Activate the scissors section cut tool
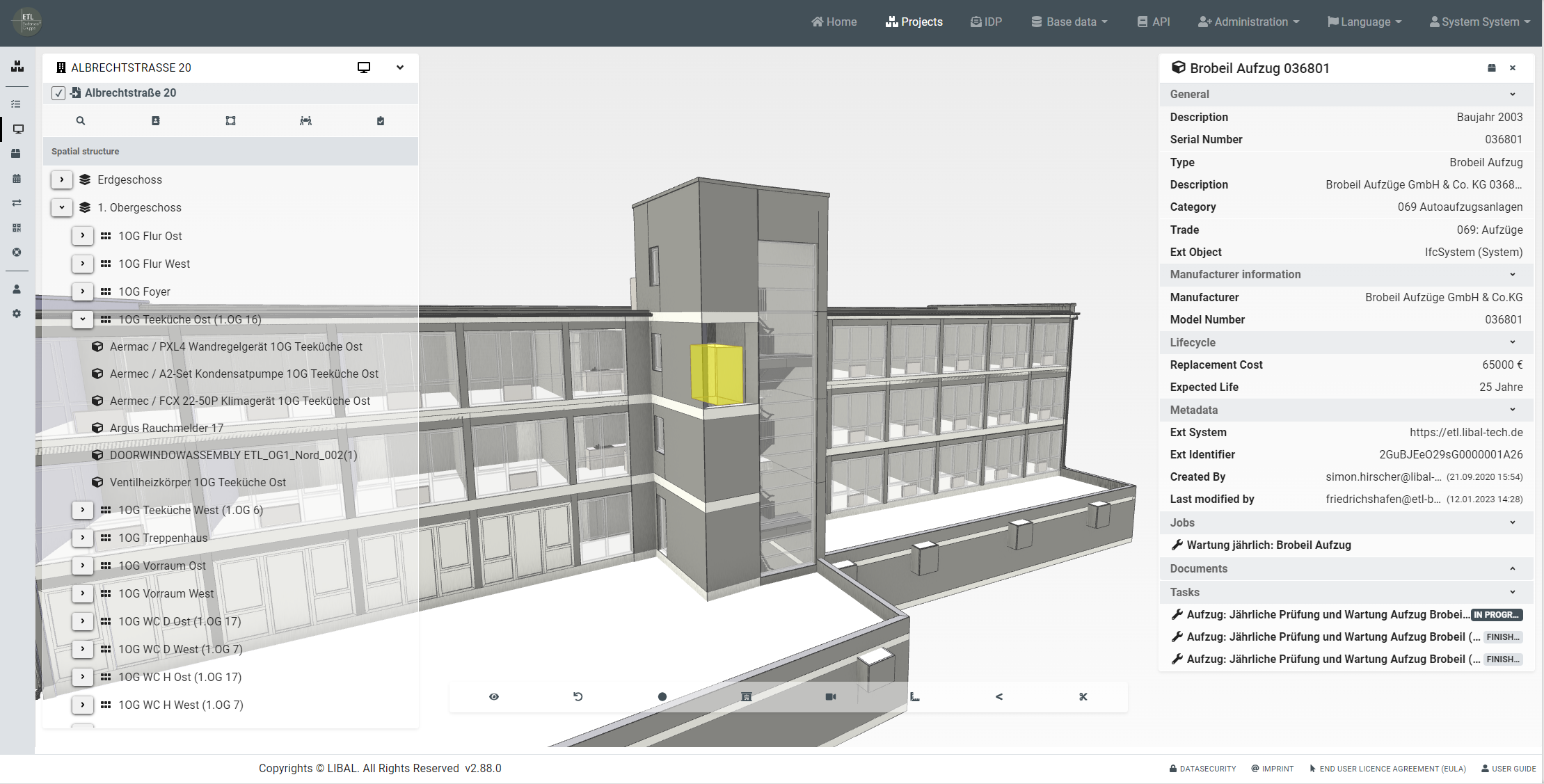This screenshot has width=1544, height=784. tap(1083, 696)
